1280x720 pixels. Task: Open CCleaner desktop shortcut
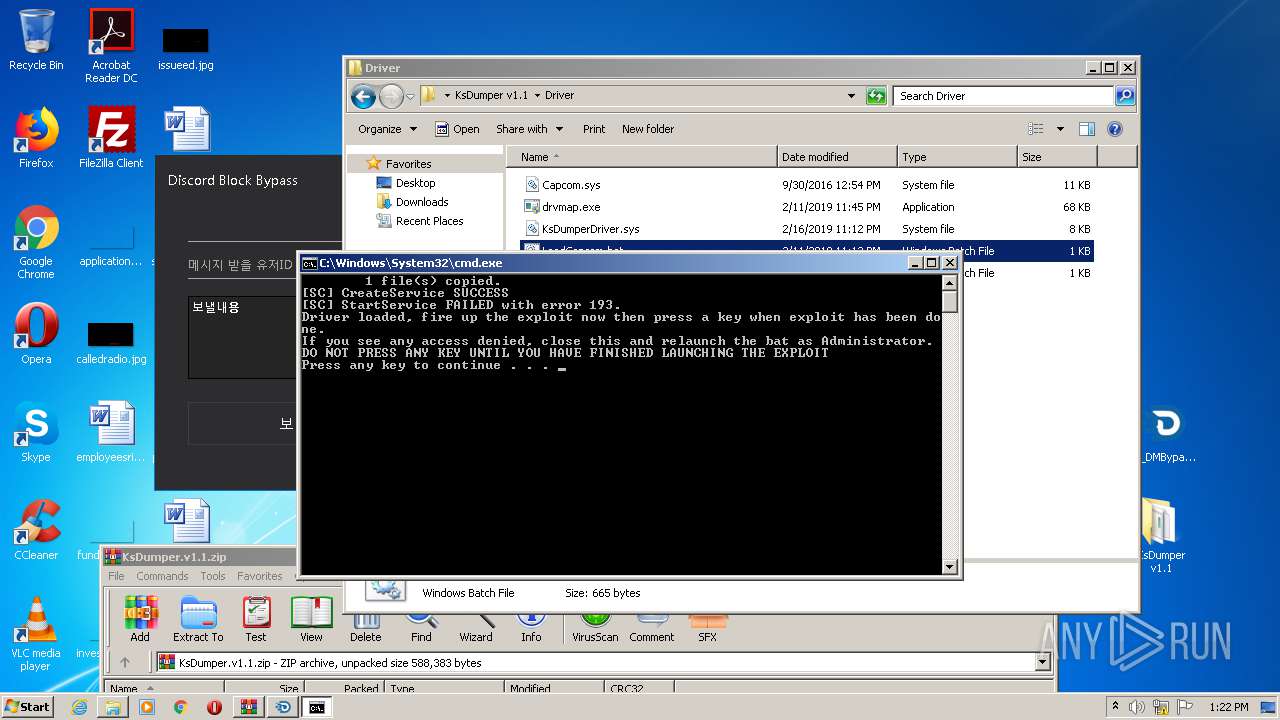click(x=36, y=530)
